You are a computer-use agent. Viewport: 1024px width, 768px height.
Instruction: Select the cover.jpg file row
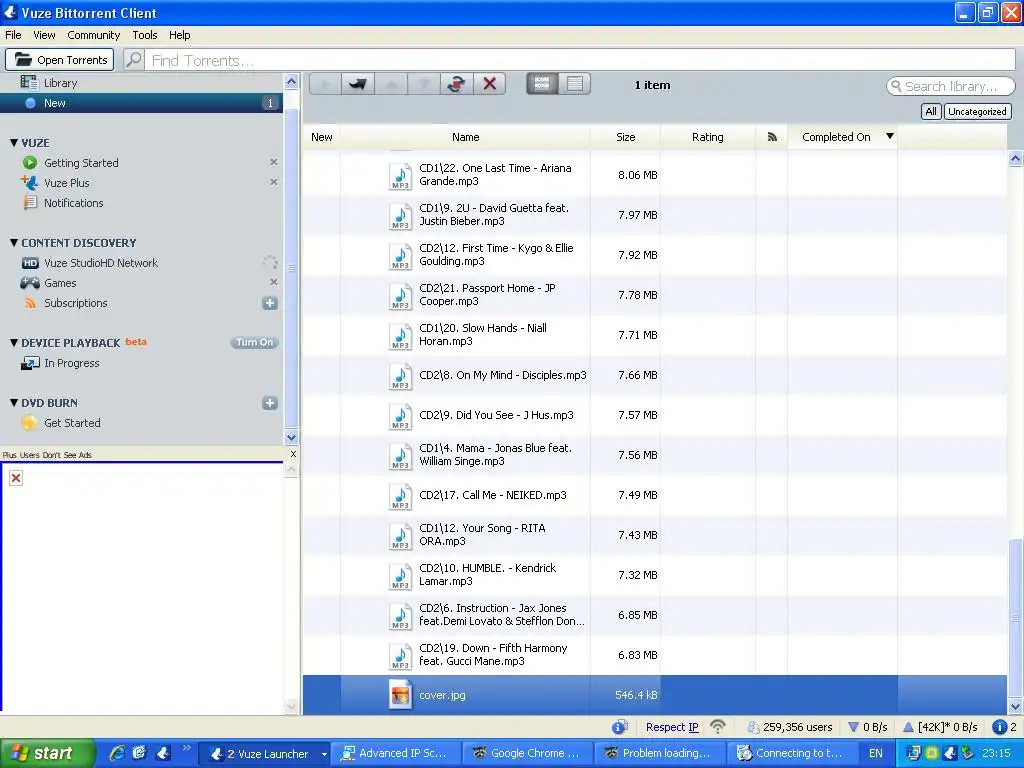[x=654, y=695]
